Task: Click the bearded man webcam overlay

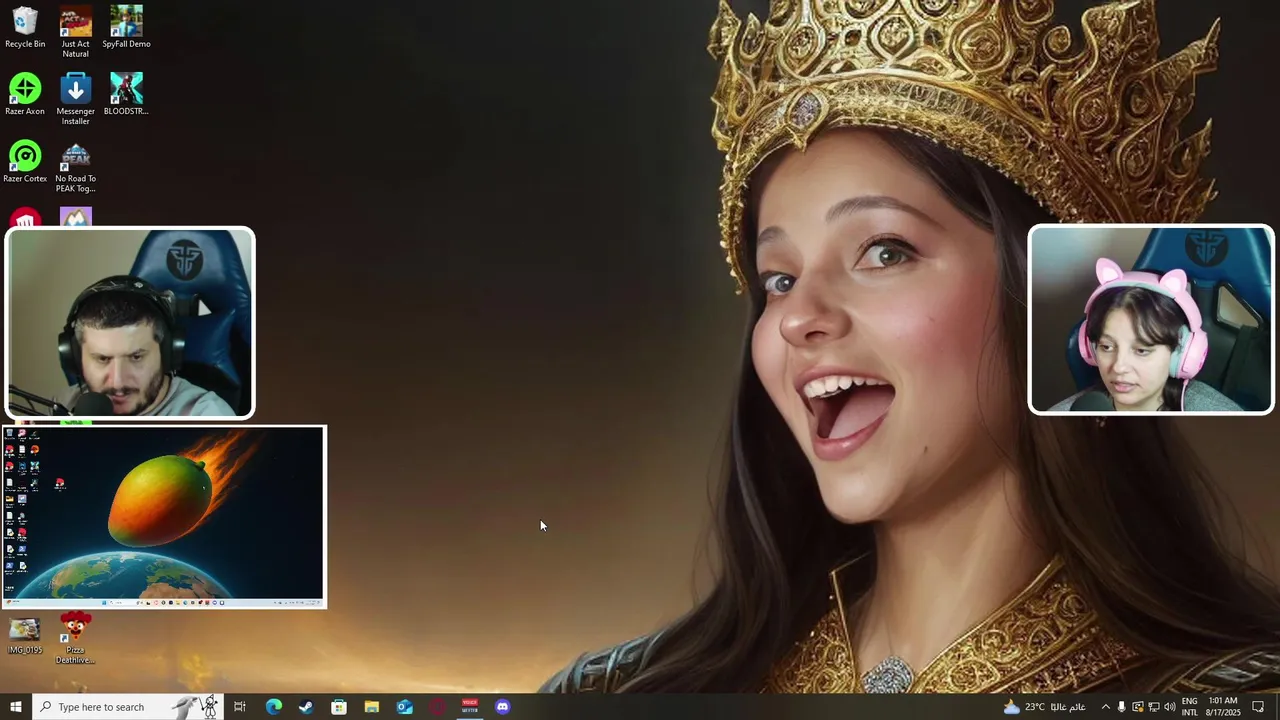Action: coord(130,323)
